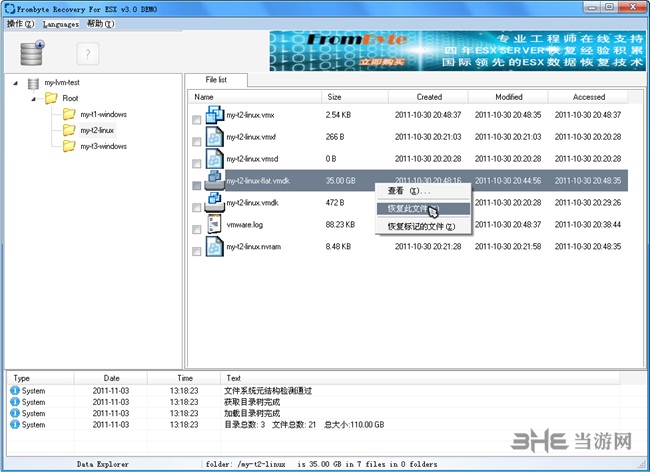Click the 88.23 KB size cell

[x=340, y=225]
